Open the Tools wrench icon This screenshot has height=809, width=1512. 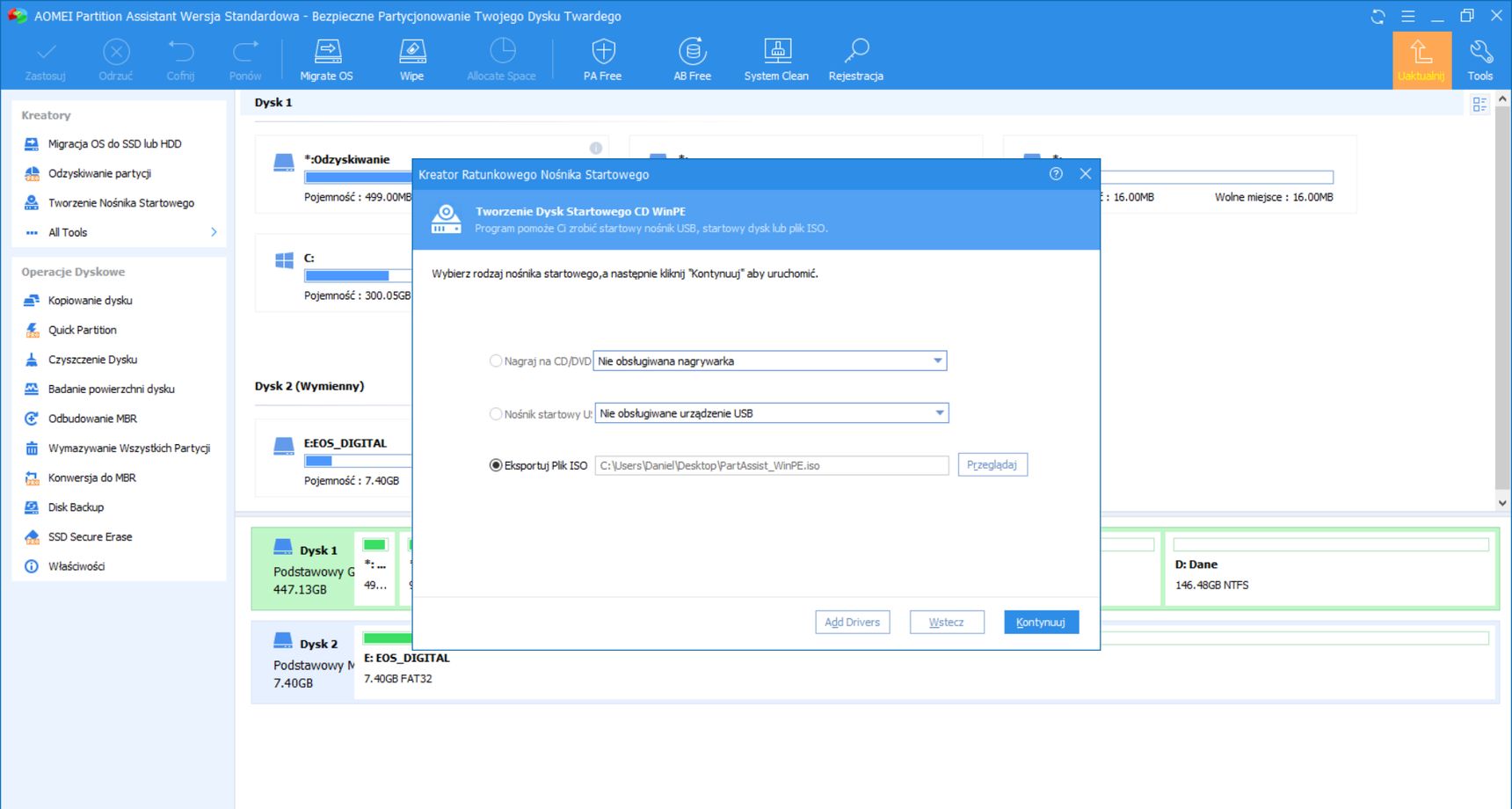pos(1480,60)
